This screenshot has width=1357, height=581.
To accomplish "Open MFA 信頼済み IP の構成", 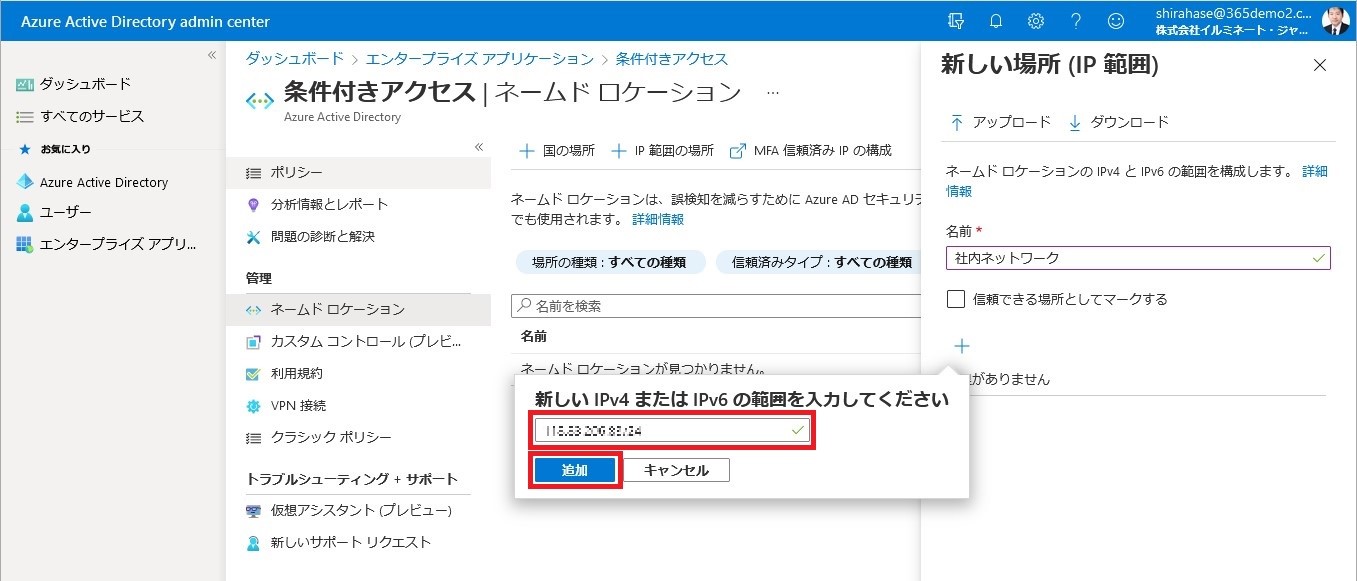I will click(x=811, y=151).
